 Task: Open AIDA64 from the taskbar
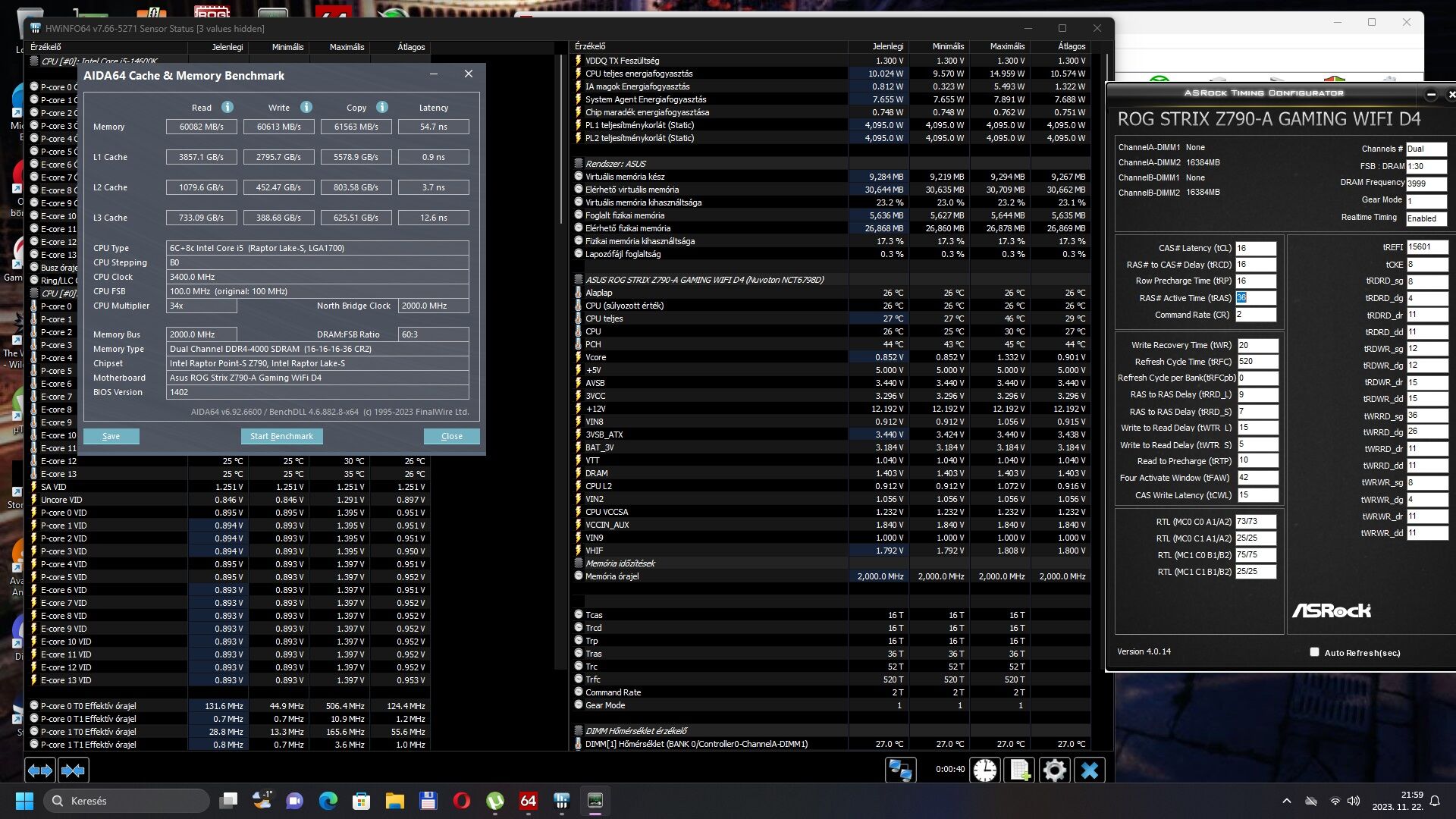529,801
